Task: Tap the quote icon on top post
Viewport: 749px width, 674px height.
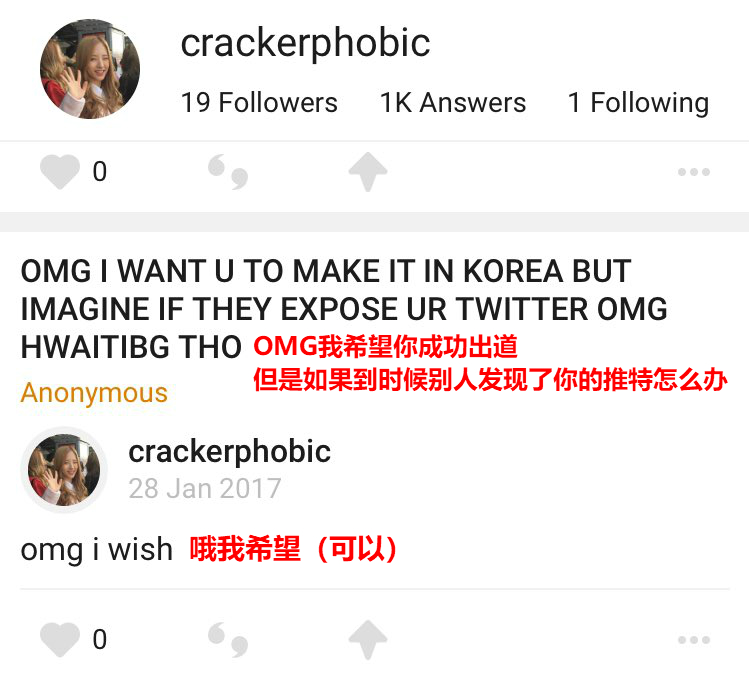Action: [x=228, y=172]
